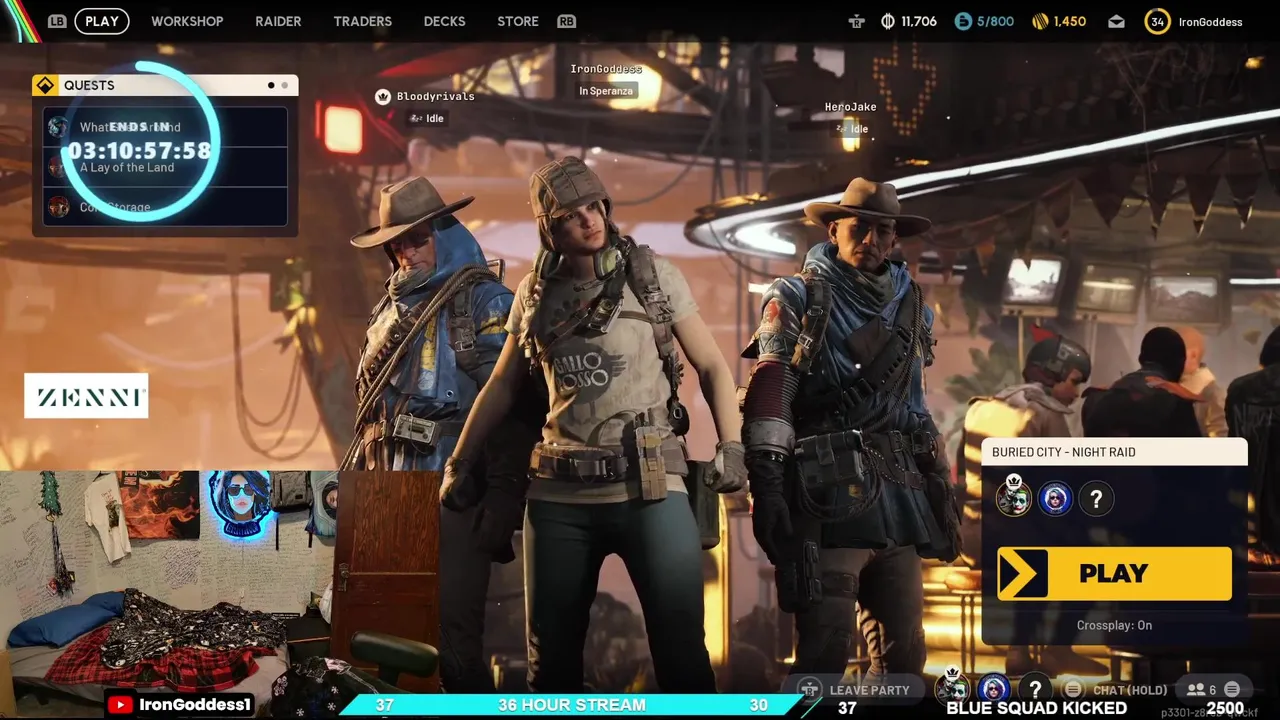Click the RB bumper navigation icon
This screenshot has width=1280, height=720.
coord(566,21)
